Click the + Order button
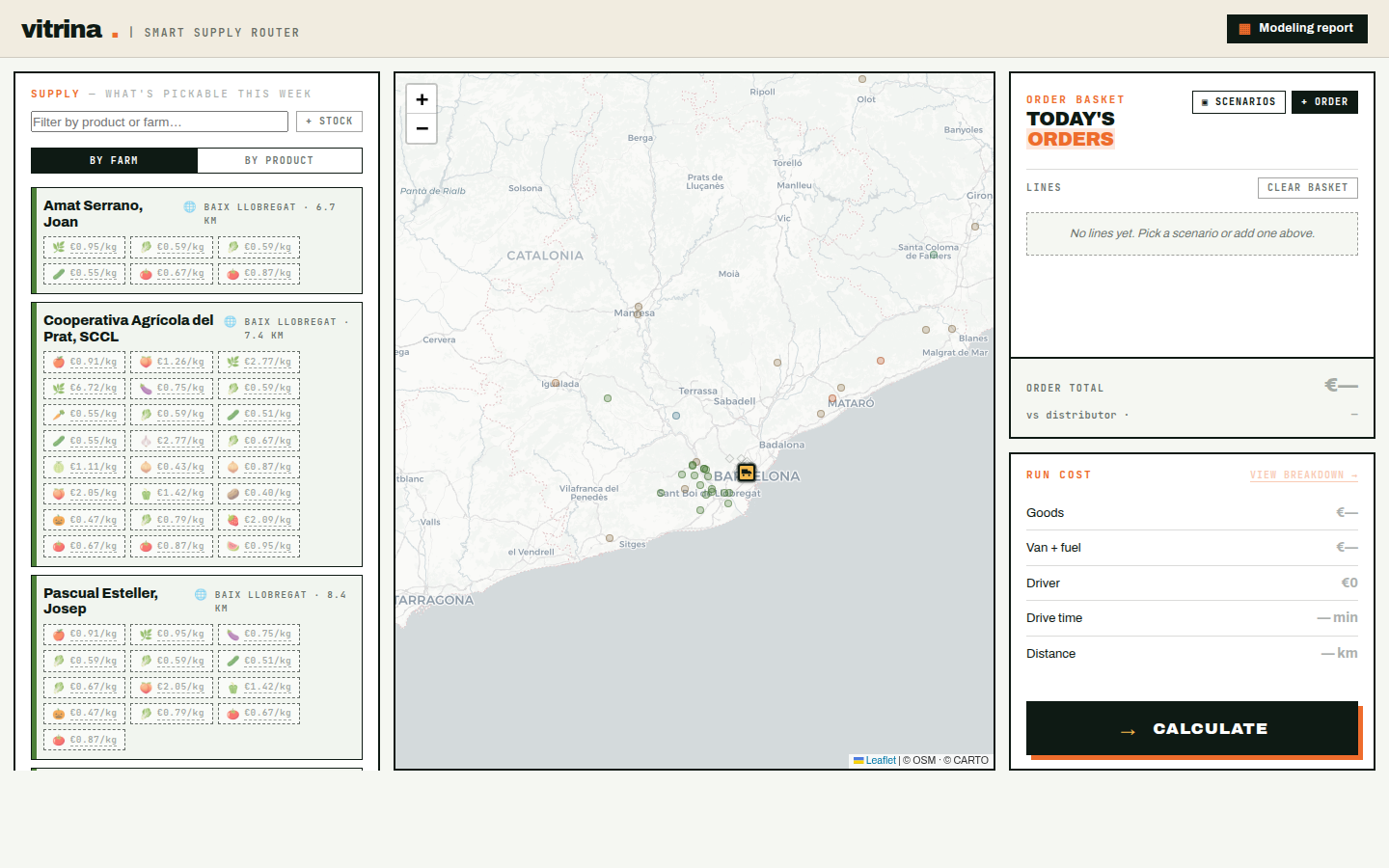 (1324, 102)
